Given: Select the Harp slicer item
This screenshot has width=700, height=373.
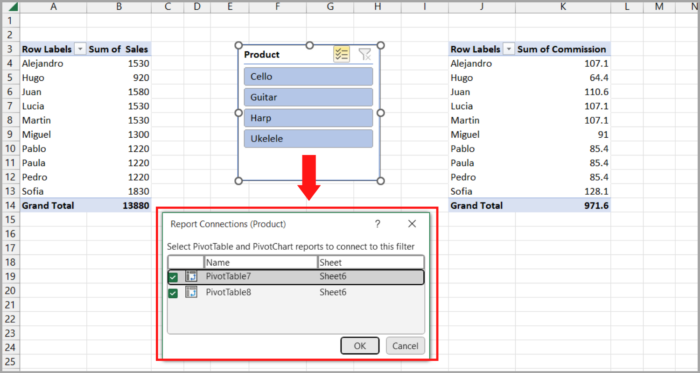Looking at the screenshot, I should point(308,118).
